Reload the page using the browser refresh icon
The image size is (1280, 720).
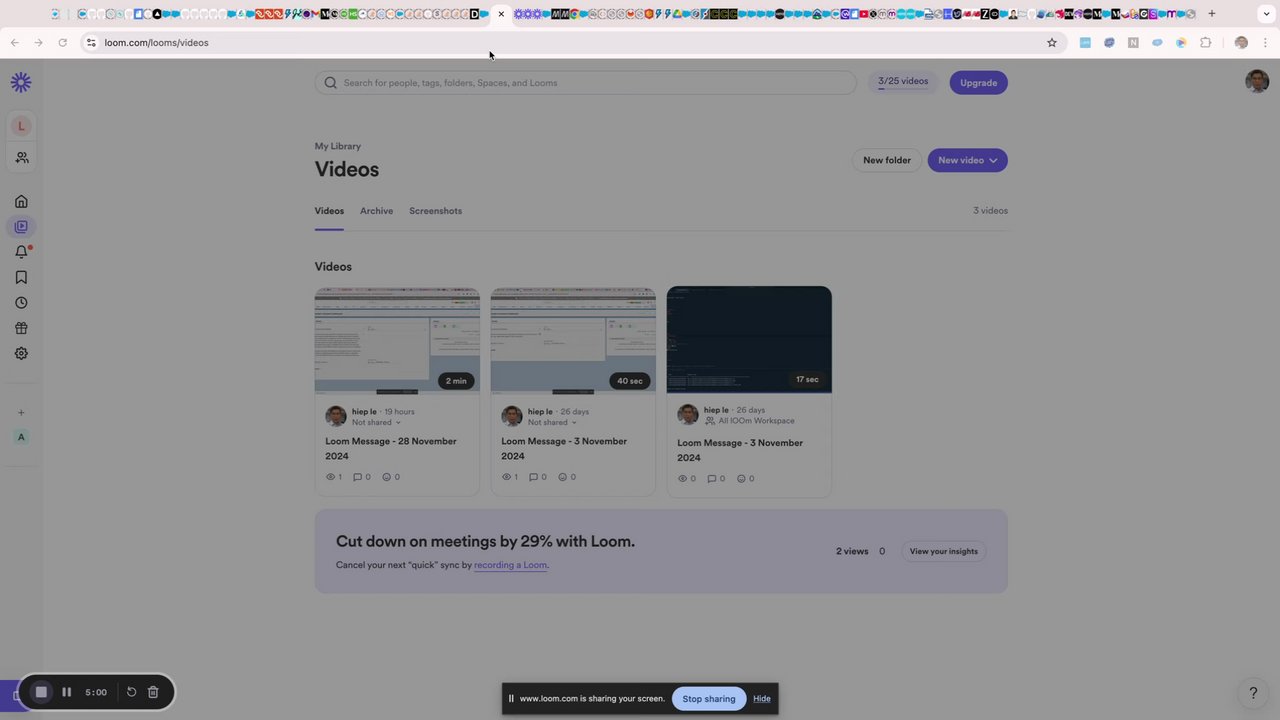[x=62, y=43]
